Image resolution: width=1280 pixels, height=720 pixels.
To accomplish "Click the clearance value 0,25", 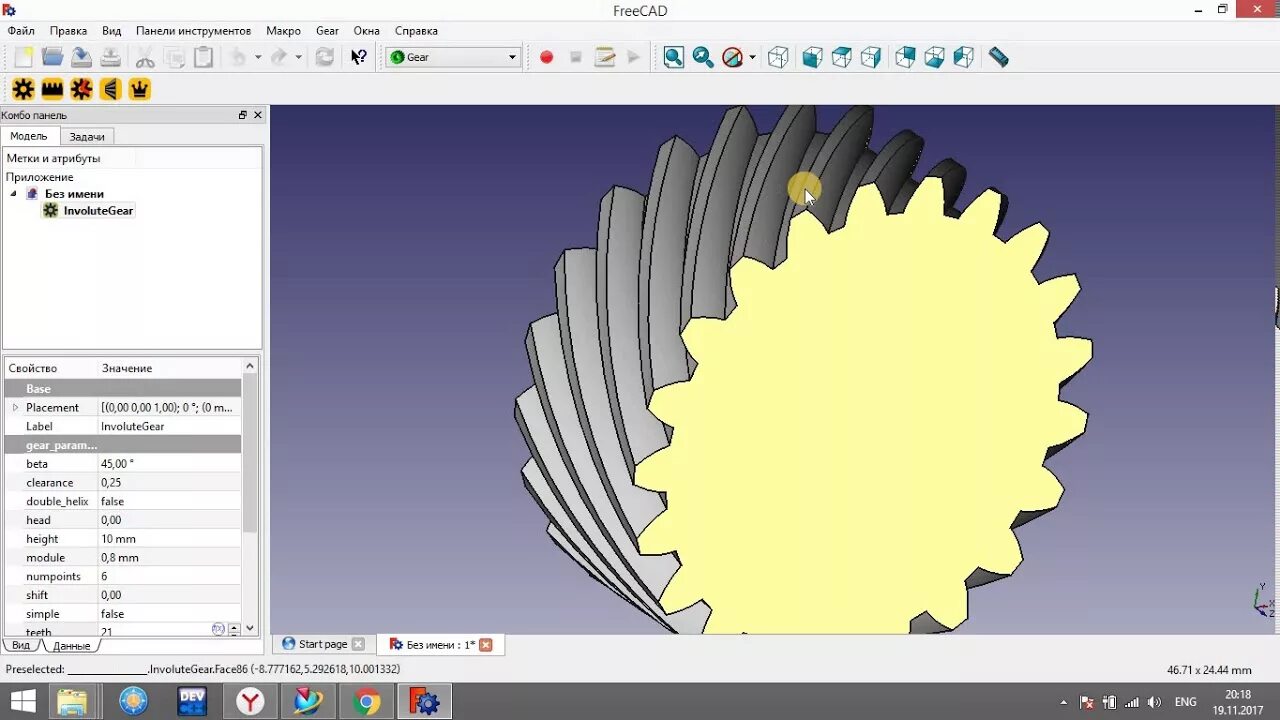I will 170,483.
